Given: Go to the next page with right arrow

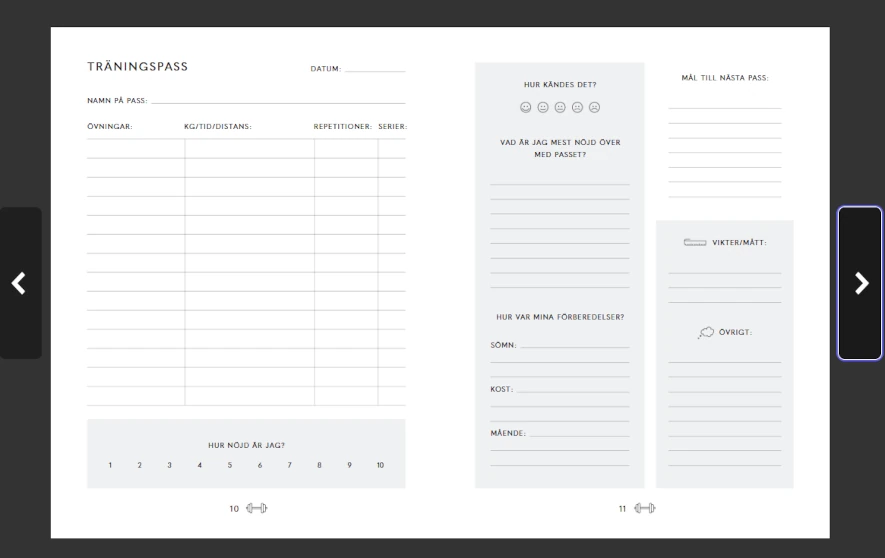Looking at the screenshot, I should click(x=860, y=283).
